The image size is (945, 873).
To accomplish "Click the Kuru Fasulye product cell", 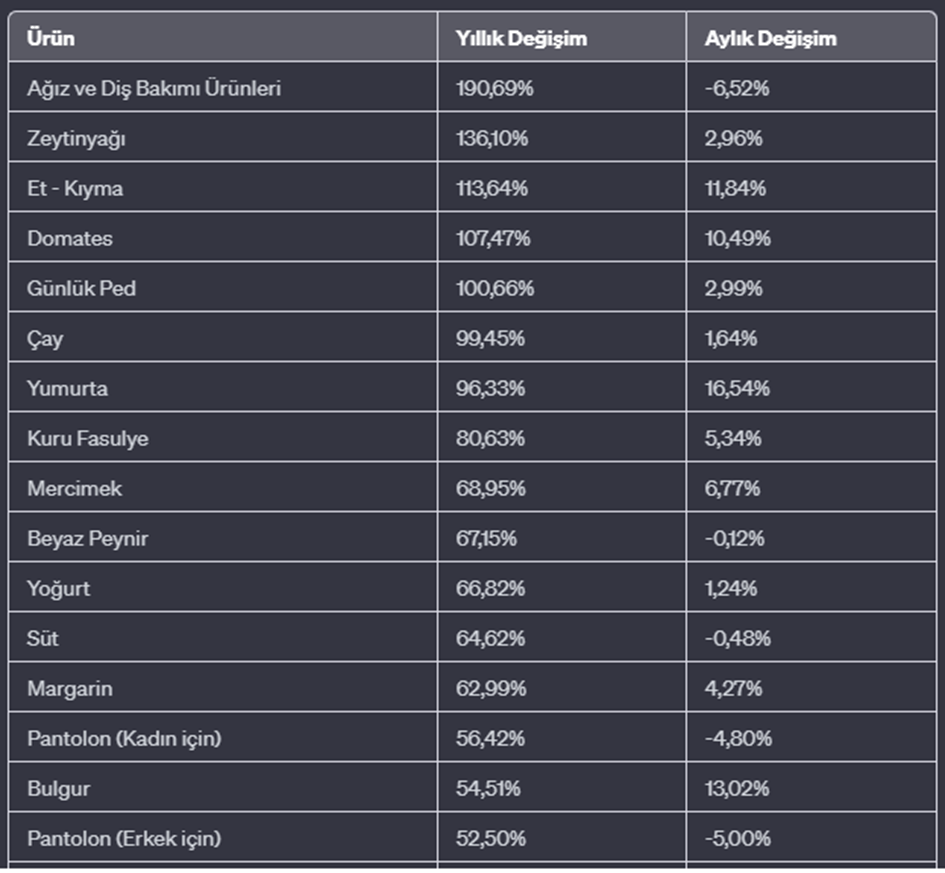I will 88,439.
